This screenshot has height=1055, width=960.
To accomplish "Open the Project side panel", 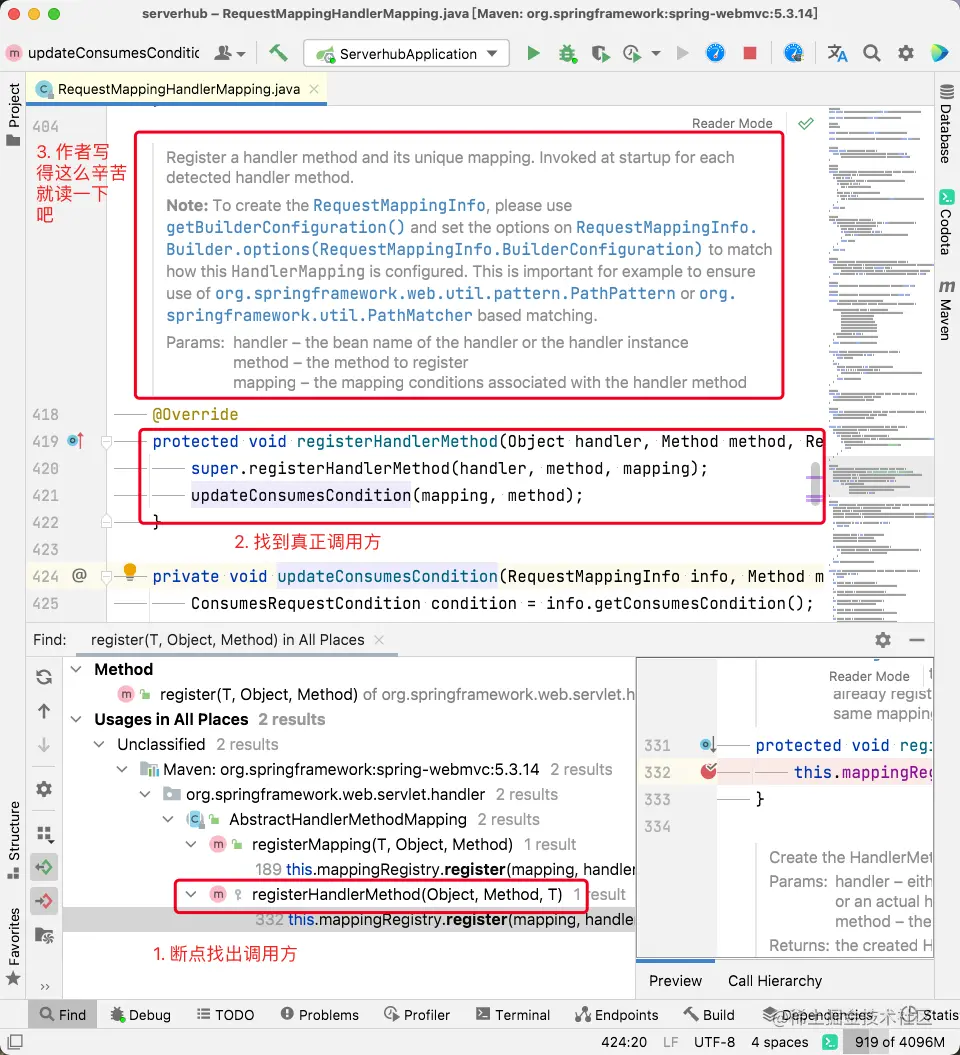I will [13, 114].
